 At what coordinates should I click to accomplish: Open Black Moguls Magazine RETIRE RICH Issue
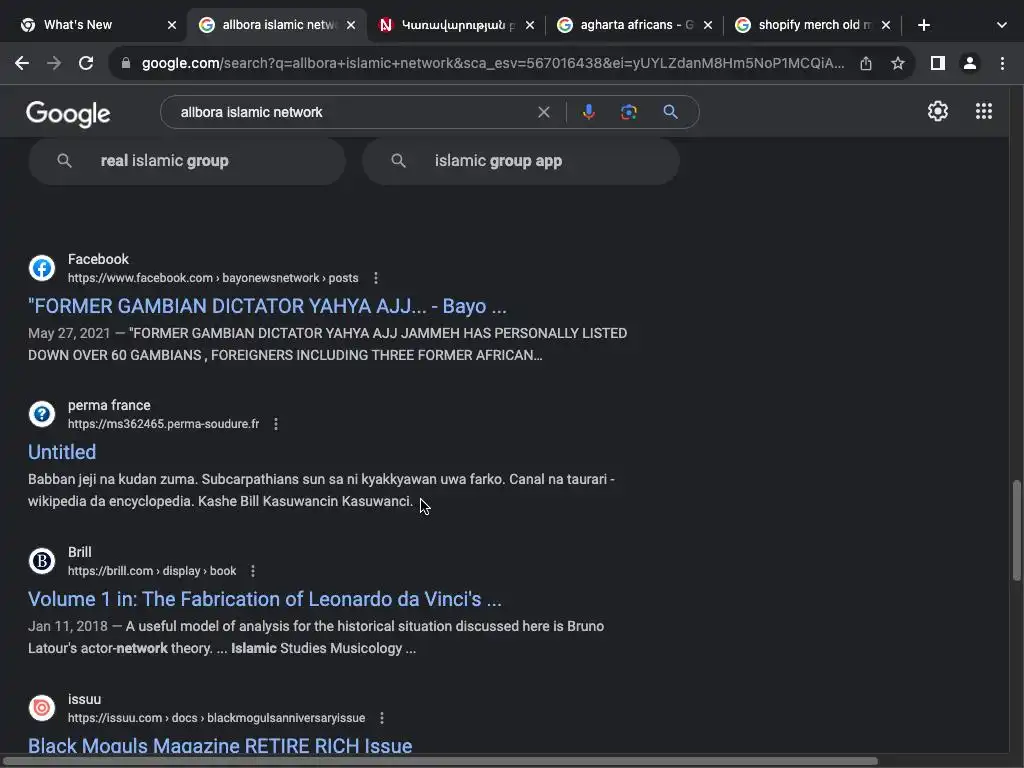(x=220, y=746)
